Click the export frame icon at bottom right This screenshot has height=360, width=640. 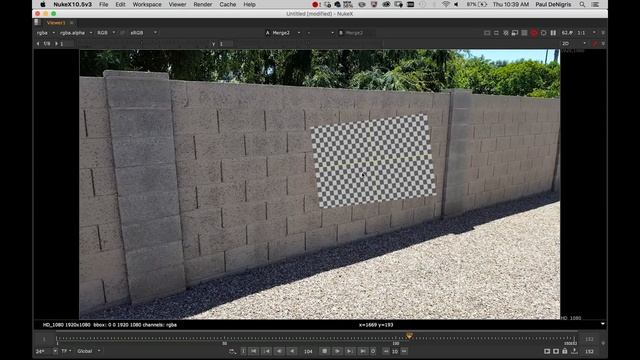tap(574, 351)
